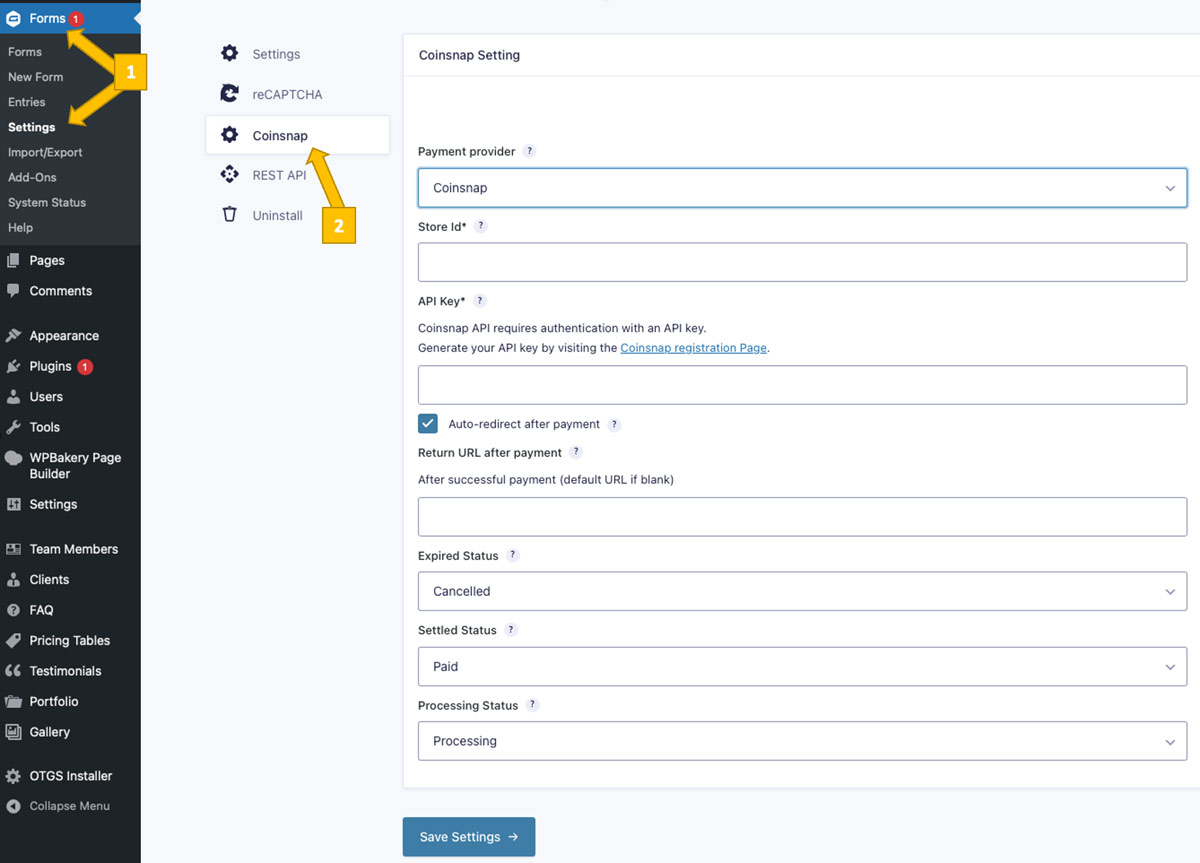
Task: Click the Payment provider help question mark
Action: [530, 151]
